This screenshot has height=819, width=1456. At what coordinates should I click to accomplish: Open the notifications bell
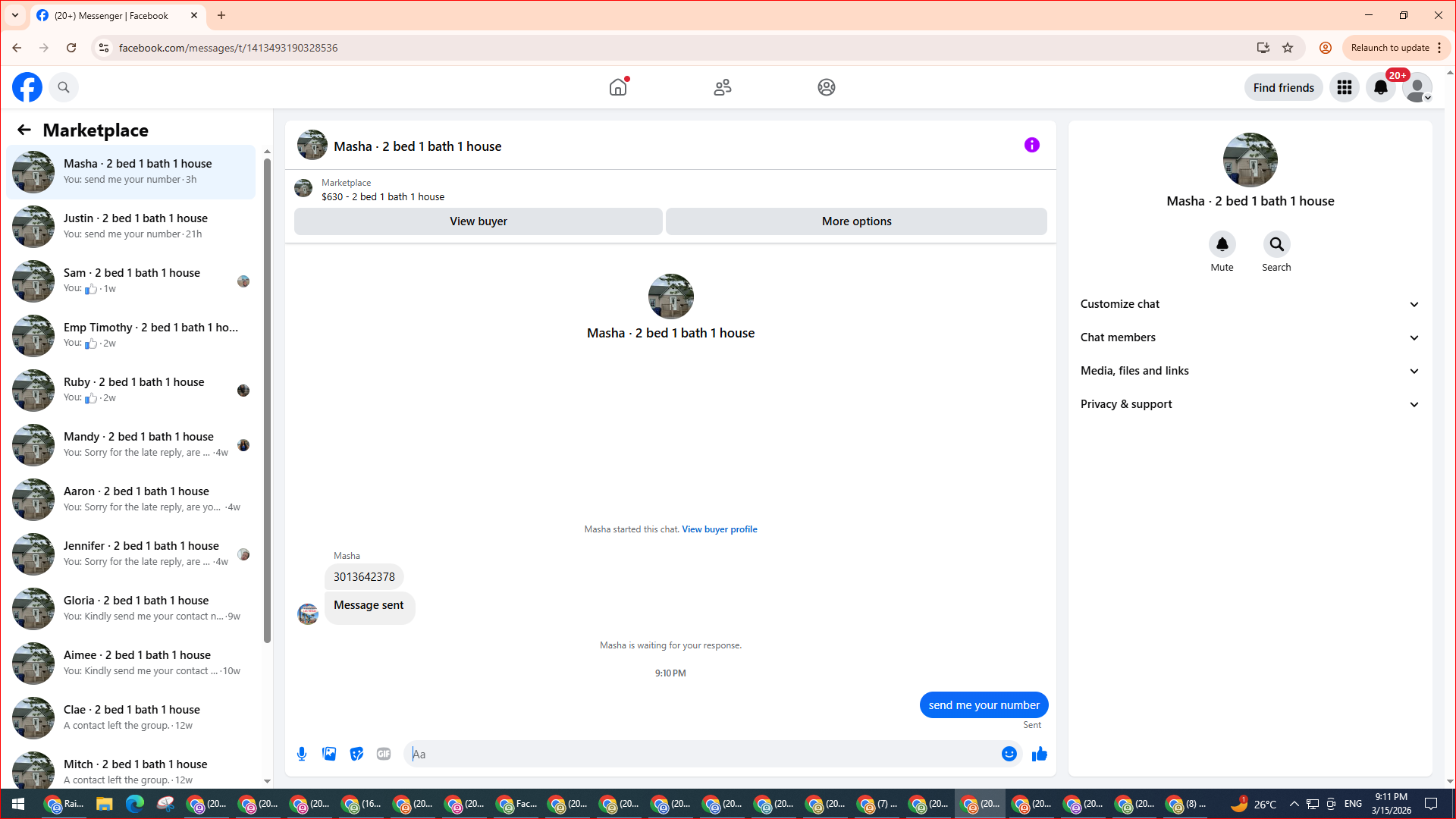tap(1381, 87)
